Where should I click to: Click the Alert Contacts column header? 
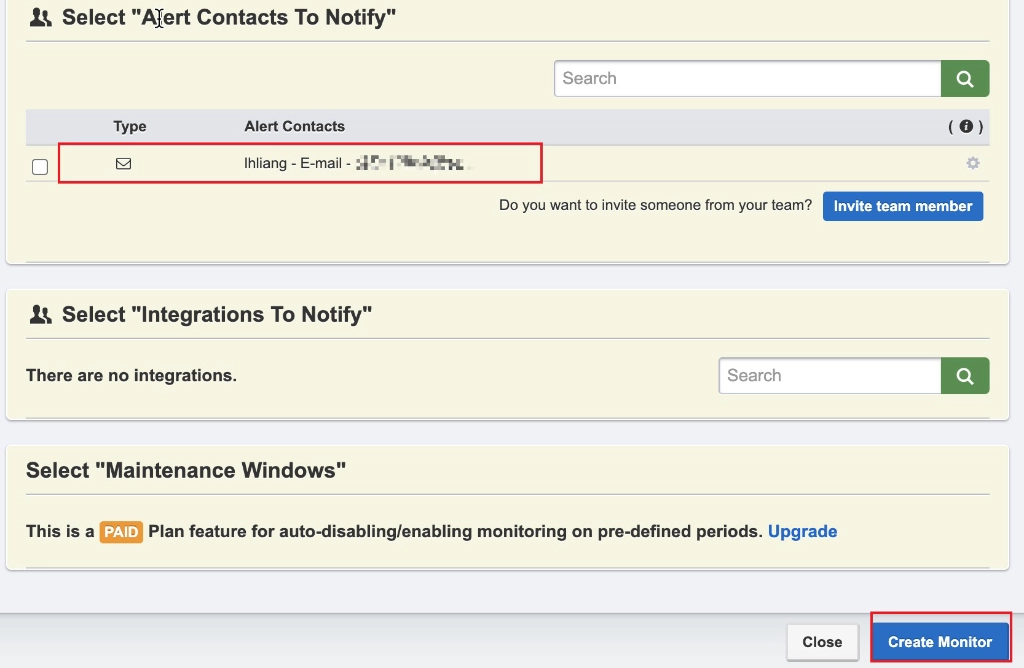coord(294,126)
